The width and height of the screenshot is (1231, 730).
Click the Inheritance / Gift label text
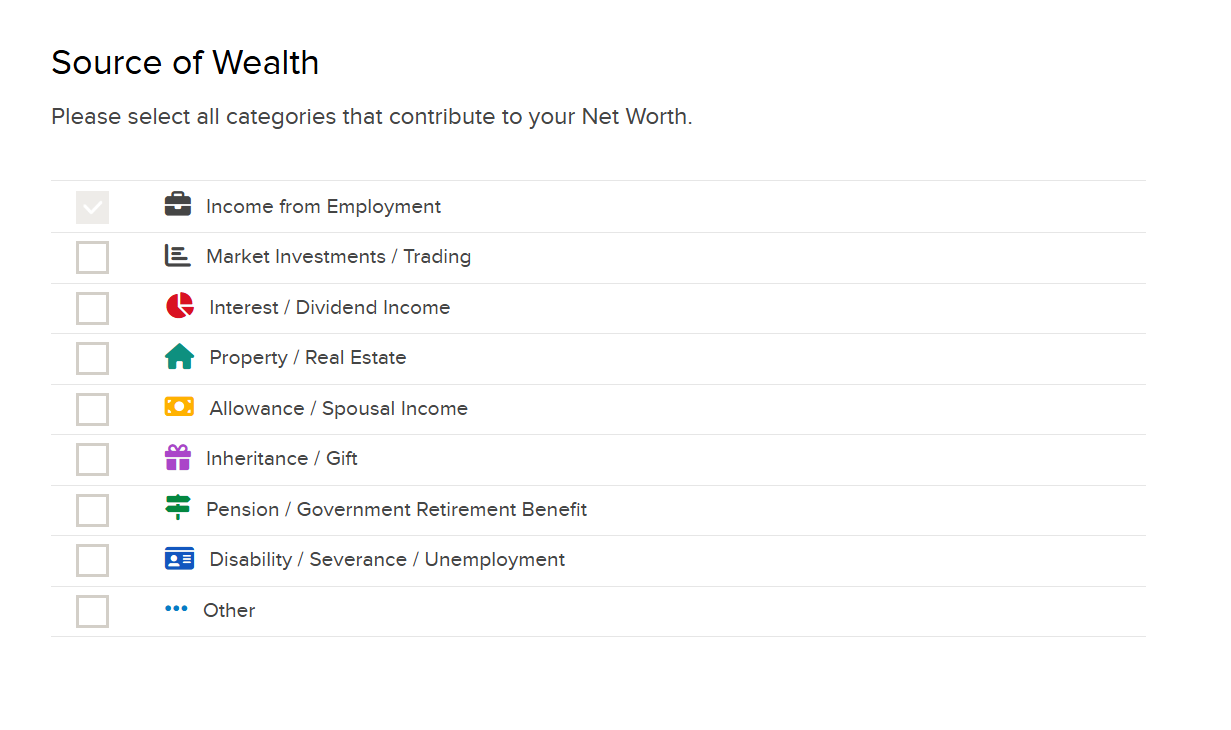tap(282, 459)
